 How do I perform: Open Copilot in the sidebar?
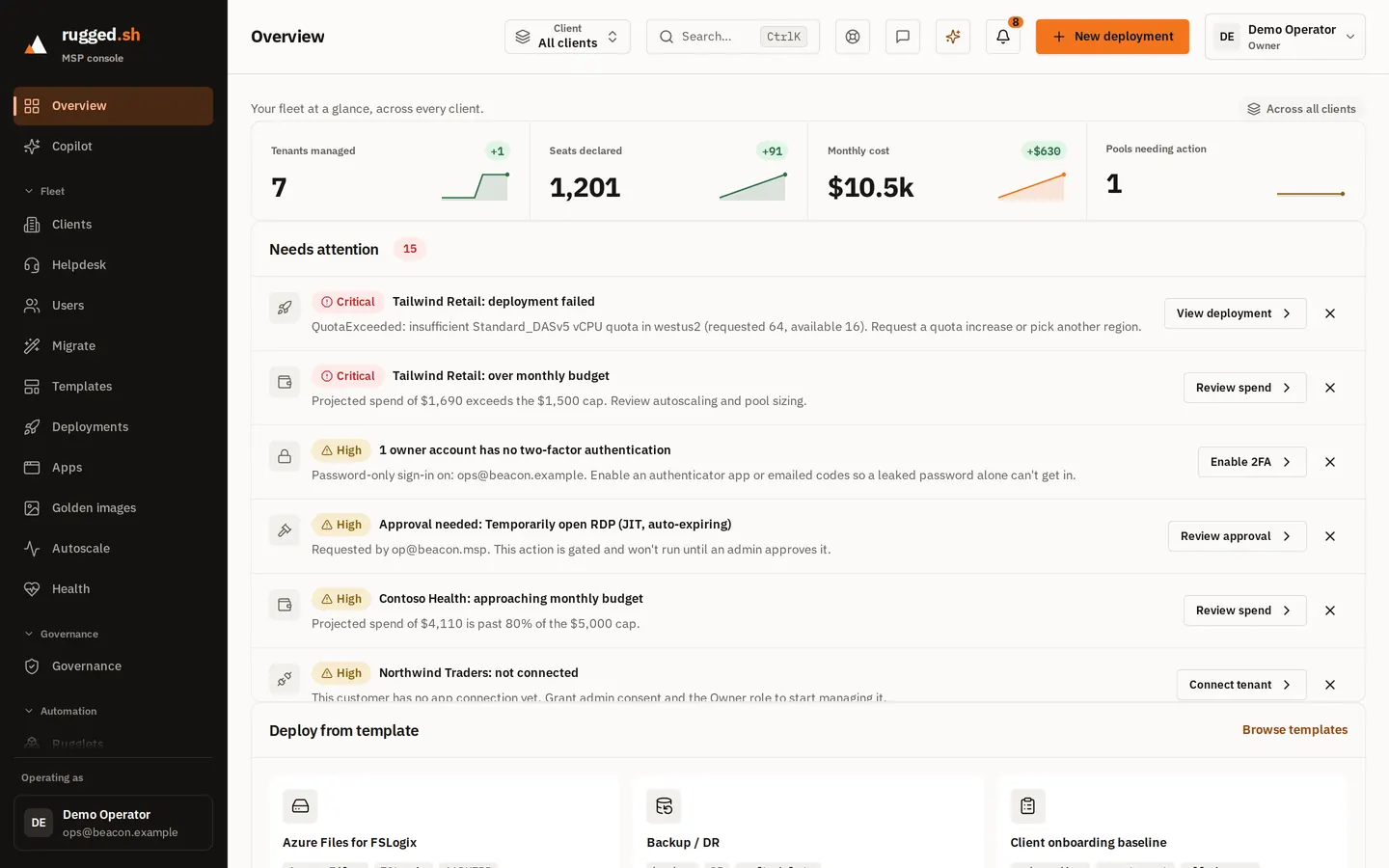[113, 147]
